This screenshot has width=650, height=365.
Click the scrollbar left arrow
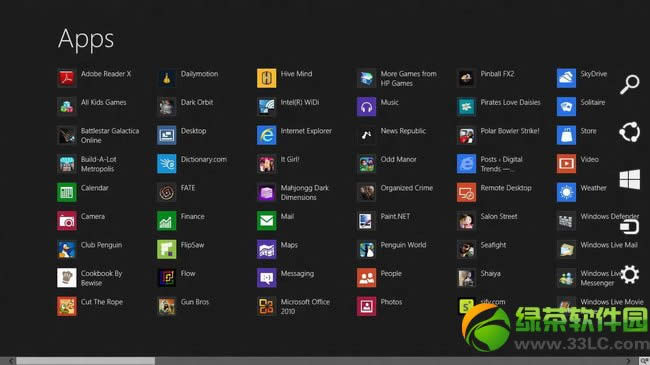tap(11, 361)
